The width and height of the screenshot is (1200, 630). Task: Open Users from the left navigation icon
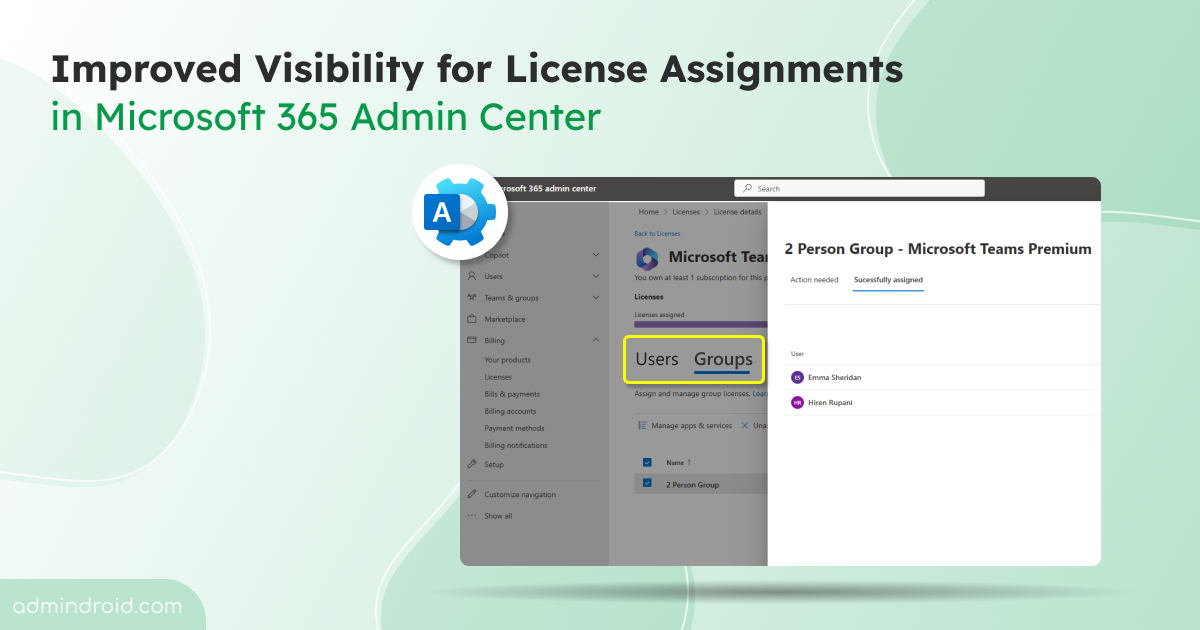470,275
